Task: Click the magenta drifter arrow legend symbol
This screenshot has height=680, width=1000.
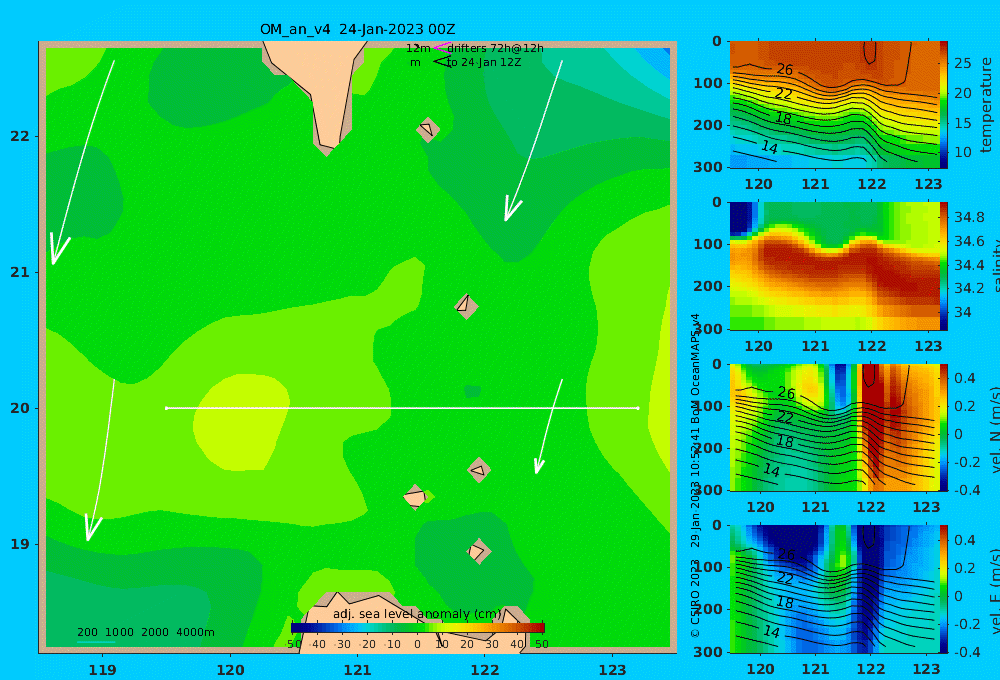Action: (x=441, y=48)
